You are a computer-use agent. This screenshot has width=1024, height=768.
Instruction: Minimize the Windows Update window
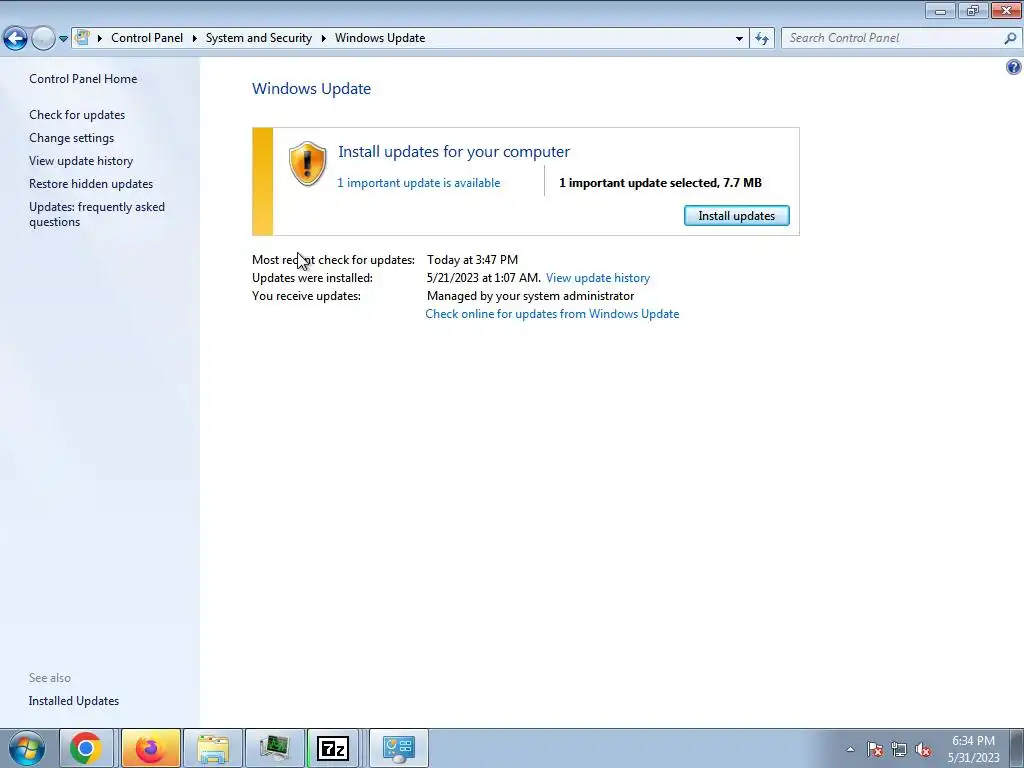940,10
